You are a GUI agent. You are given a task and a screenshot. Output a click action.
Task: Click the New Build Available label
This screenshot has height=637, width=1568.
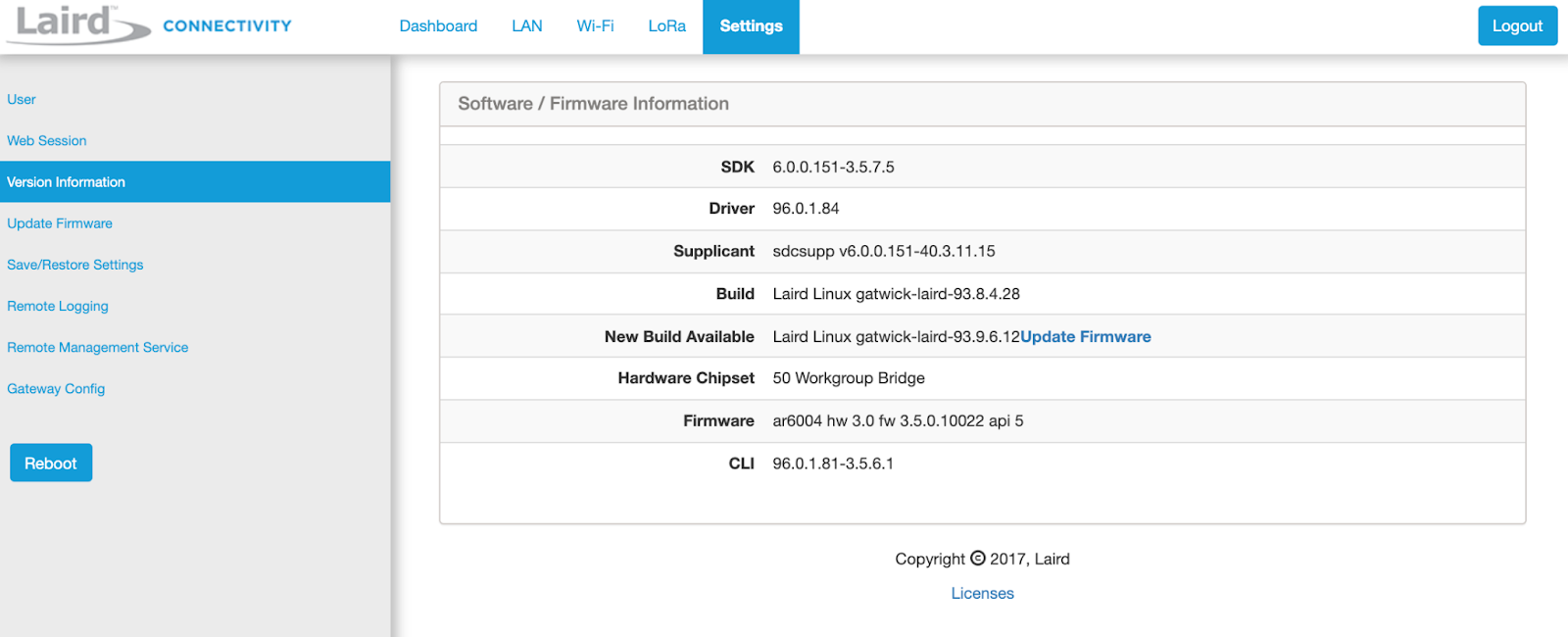coord(679,336)
